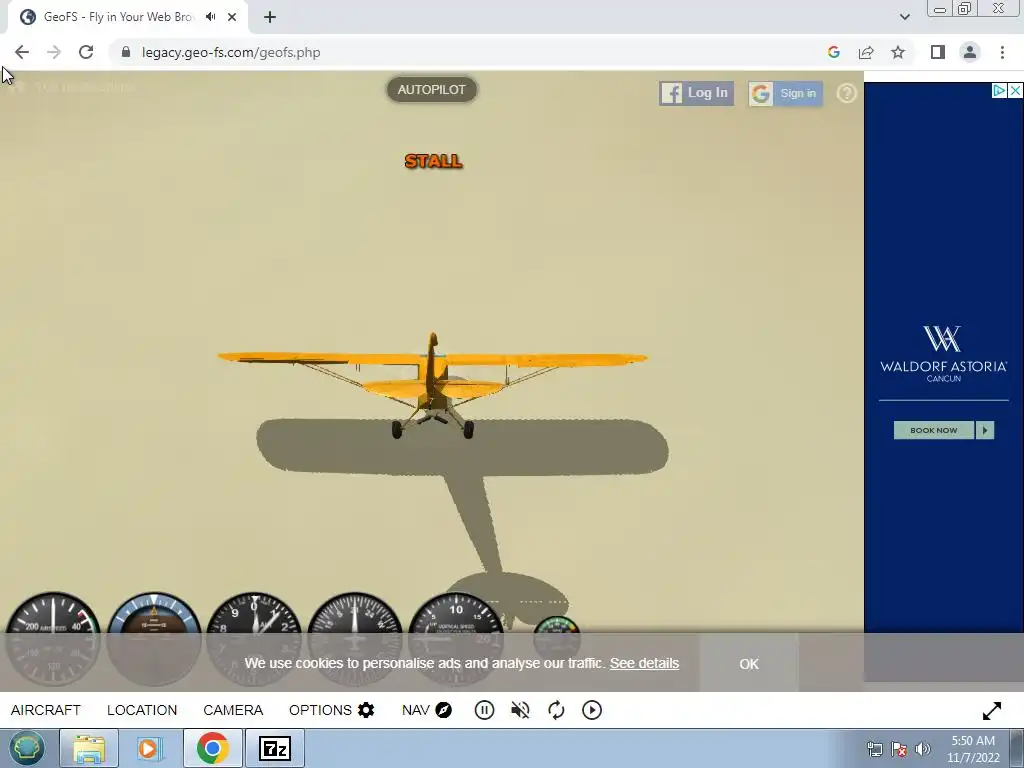Viewport: 1024px width, 768px height.
Task: Click the airspeed indicator gauge
Action: coord(53,639)
